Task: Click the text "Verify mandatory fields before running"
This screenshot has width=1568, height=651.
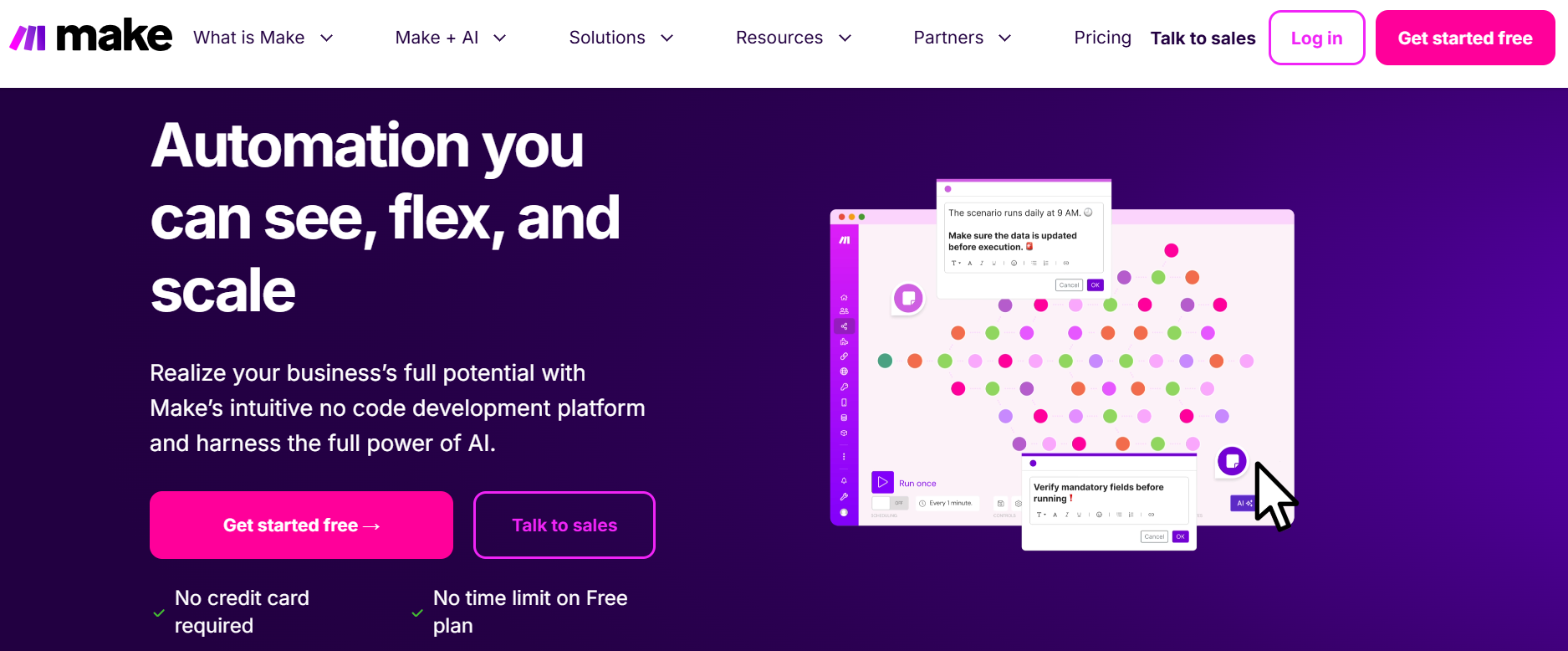Action: (1098, 493)
